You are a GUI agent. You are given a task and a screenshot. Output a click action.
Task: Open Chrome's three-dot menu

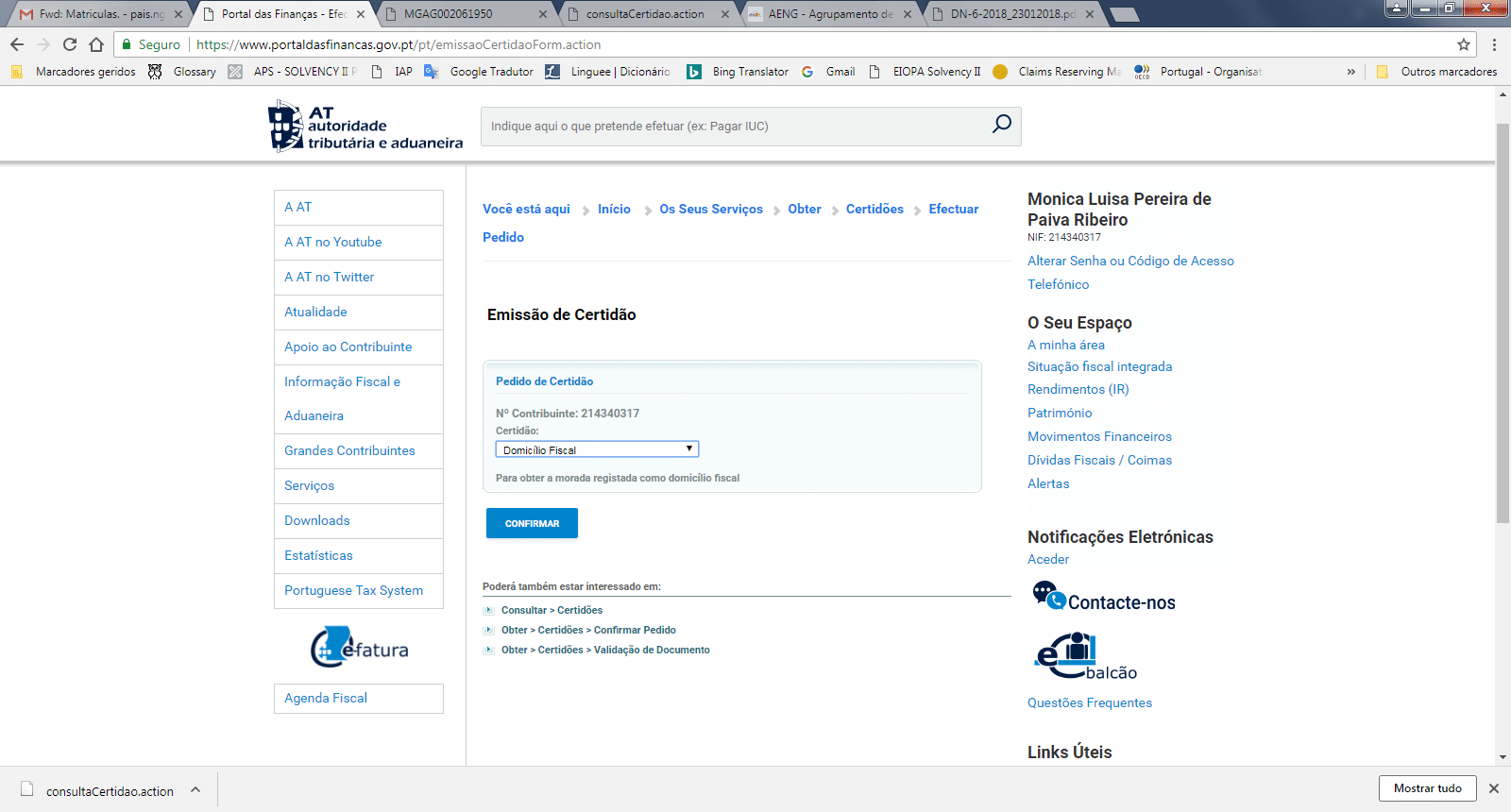[x=1494, y=44]
